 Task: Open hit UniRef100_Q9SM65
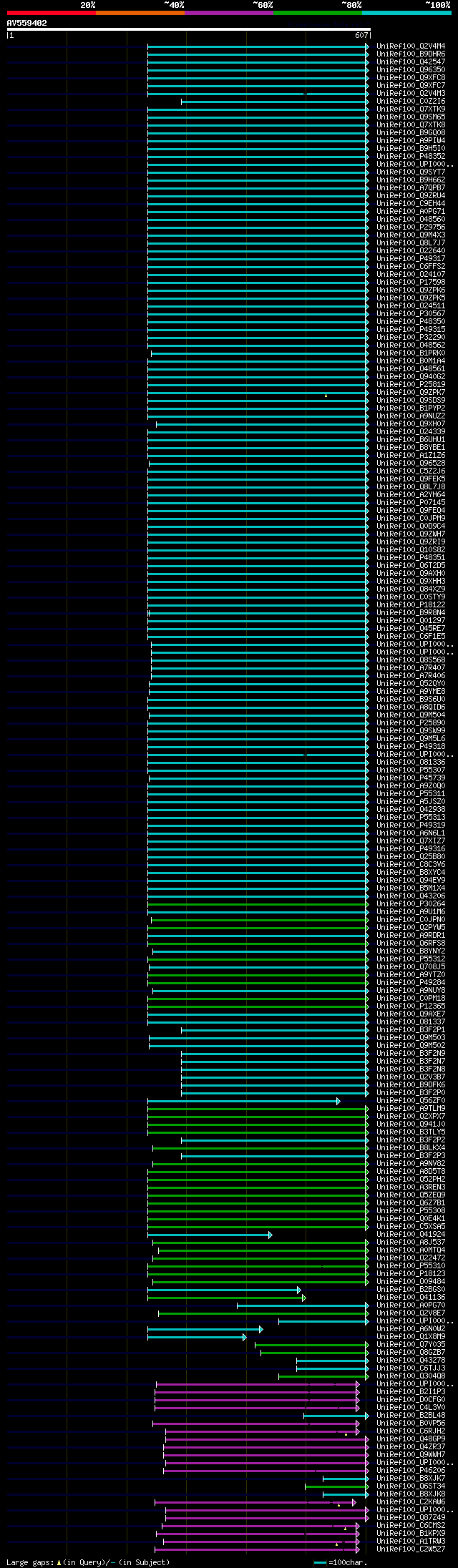(x=411, y=117)
